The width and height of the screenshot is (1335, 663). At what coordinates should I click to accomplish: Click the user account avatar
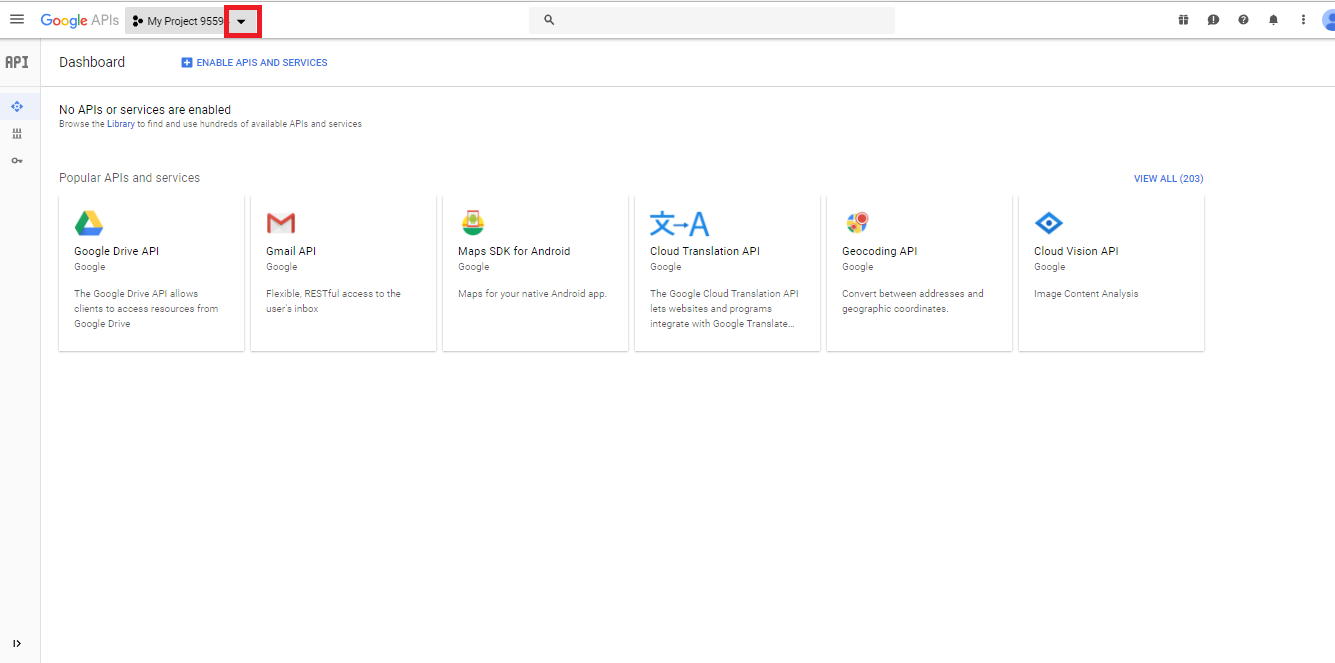[x=1328, y=20]
